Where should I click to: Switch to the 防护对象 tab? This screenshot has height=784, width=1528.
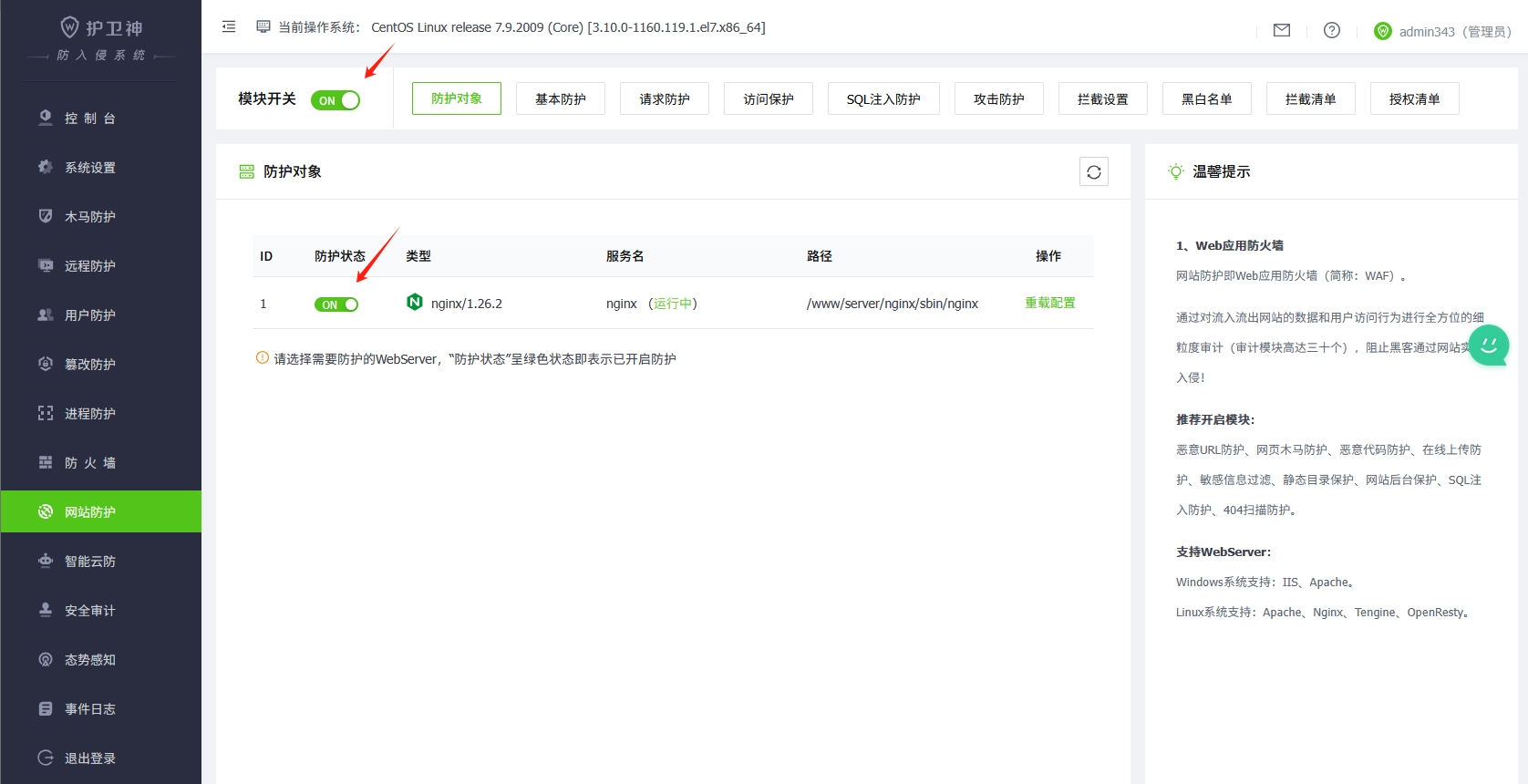click(x=457, y=98)
